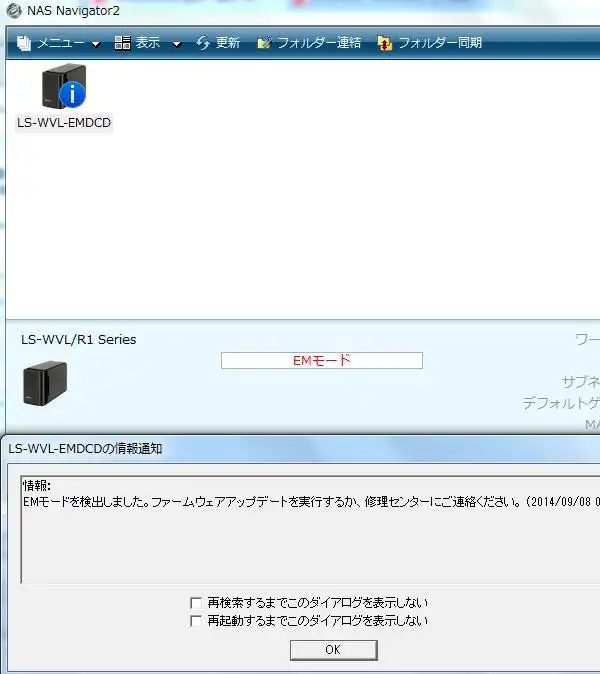Click the フォルダー連結 label
This screenshot has height=674, width=600.
319,42
